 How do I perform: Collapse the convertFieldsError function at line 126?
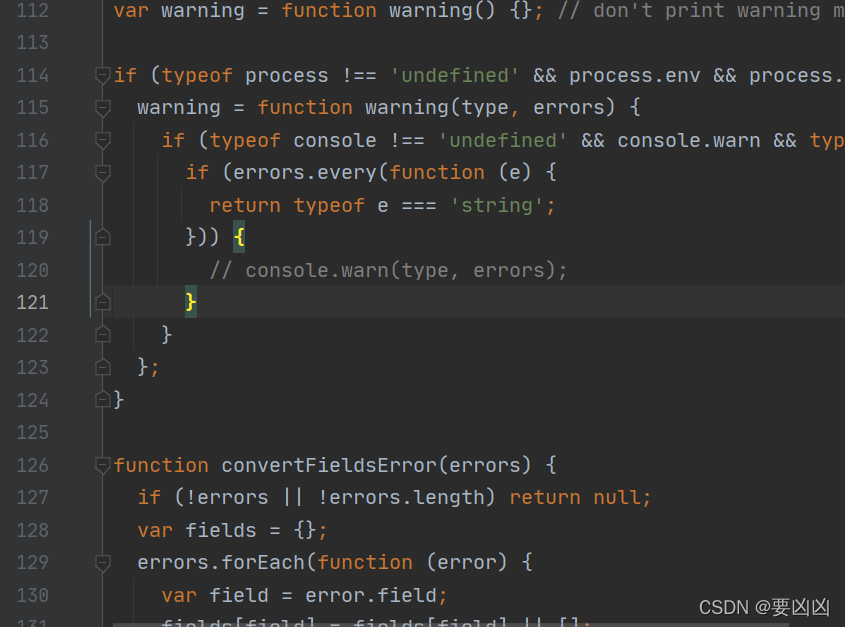[x=101, y=465]
